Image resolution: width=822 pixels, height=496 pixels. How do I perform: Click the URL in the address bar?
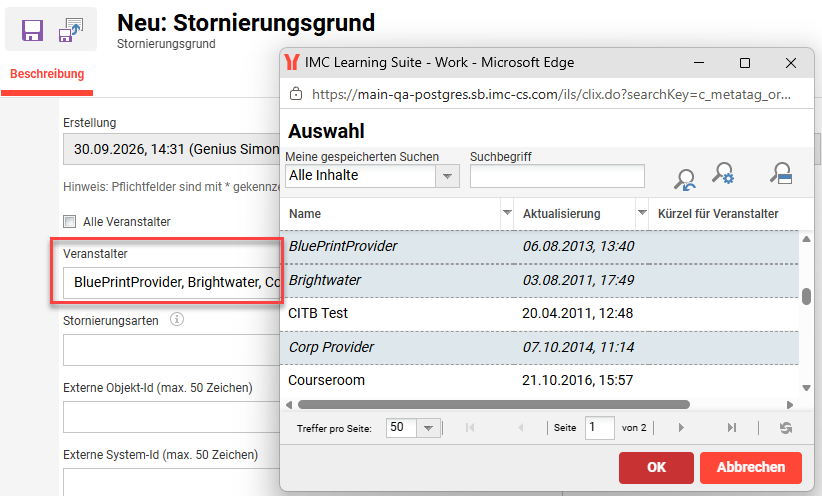coord(551,94)
